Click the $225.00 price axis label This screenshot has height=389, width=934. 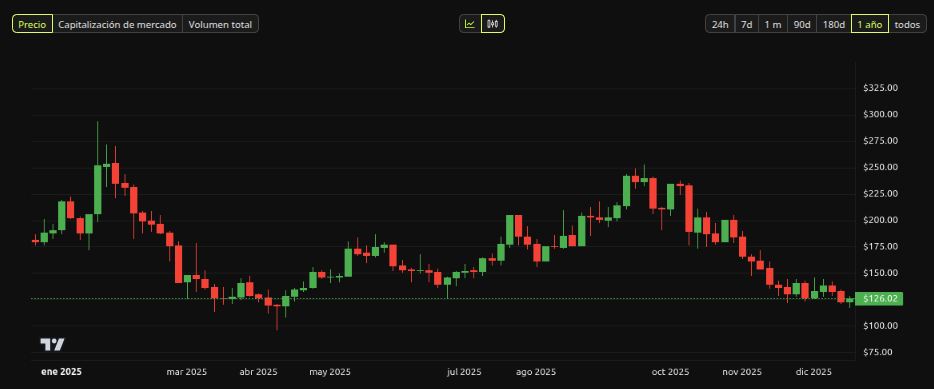[880, 194]
